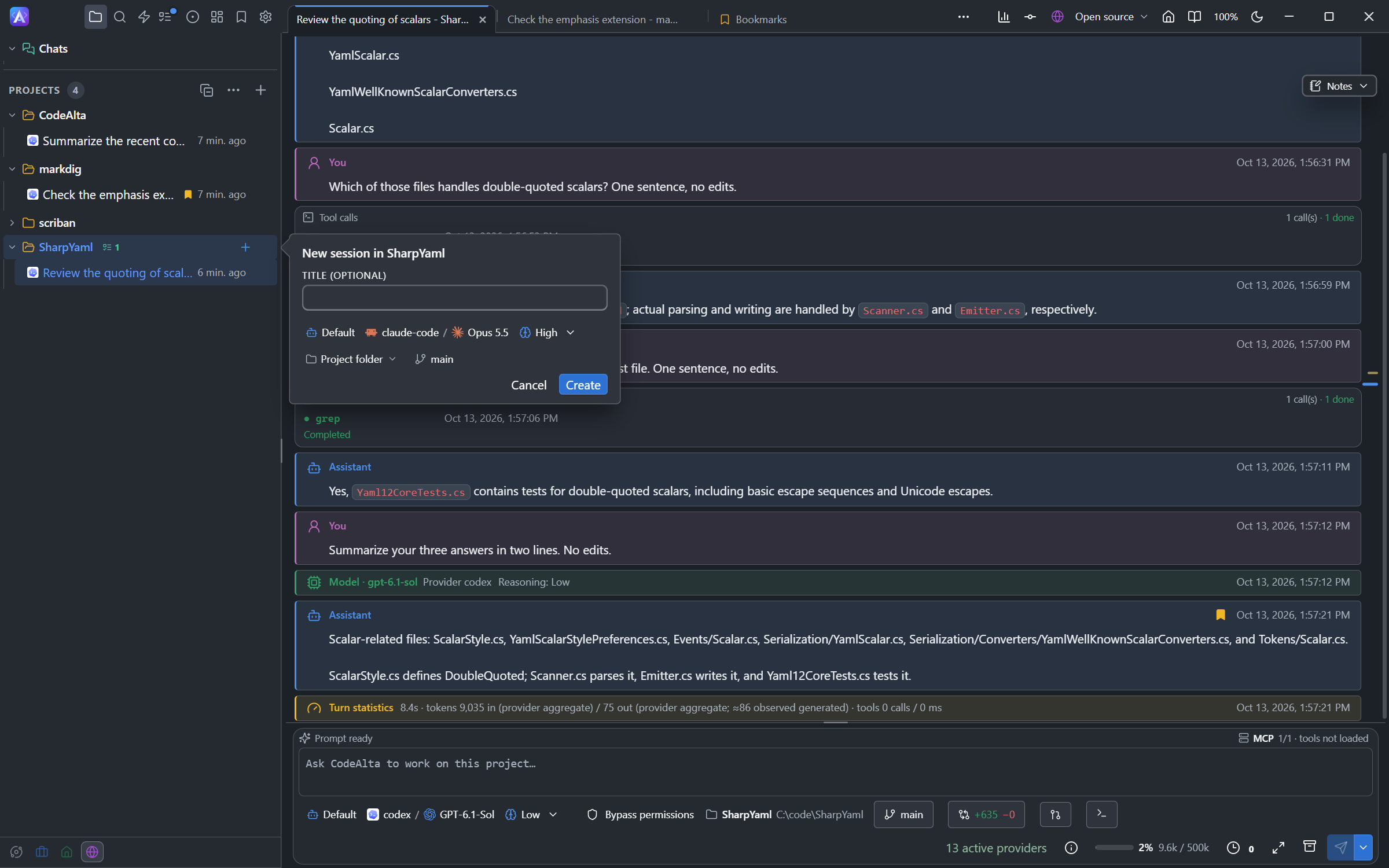Image resolution: width=1389 pixels, height=868 pixels.
Task: Open the search icon in top toolbar
Action: [x=120, y=17]
